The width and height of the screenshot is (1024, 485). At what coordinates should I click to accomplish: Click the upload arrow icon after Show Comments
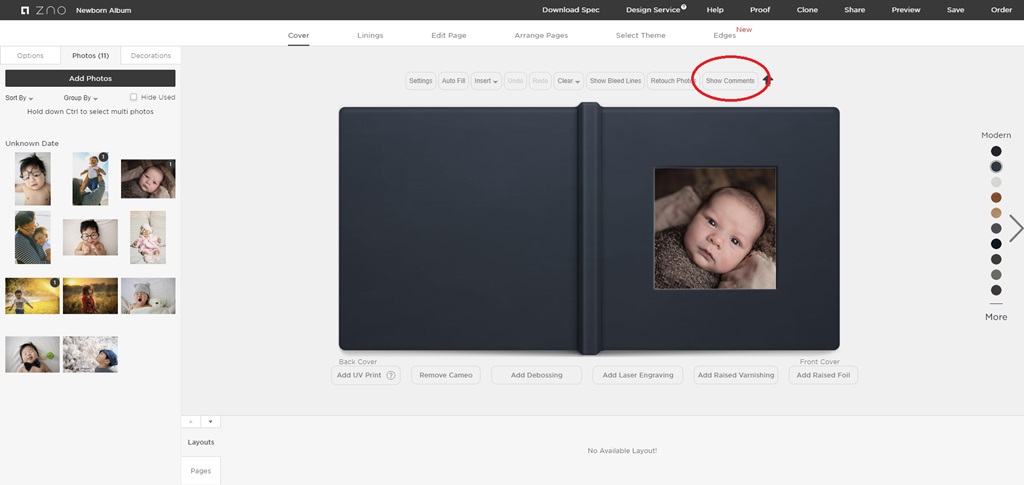[768, 80]
